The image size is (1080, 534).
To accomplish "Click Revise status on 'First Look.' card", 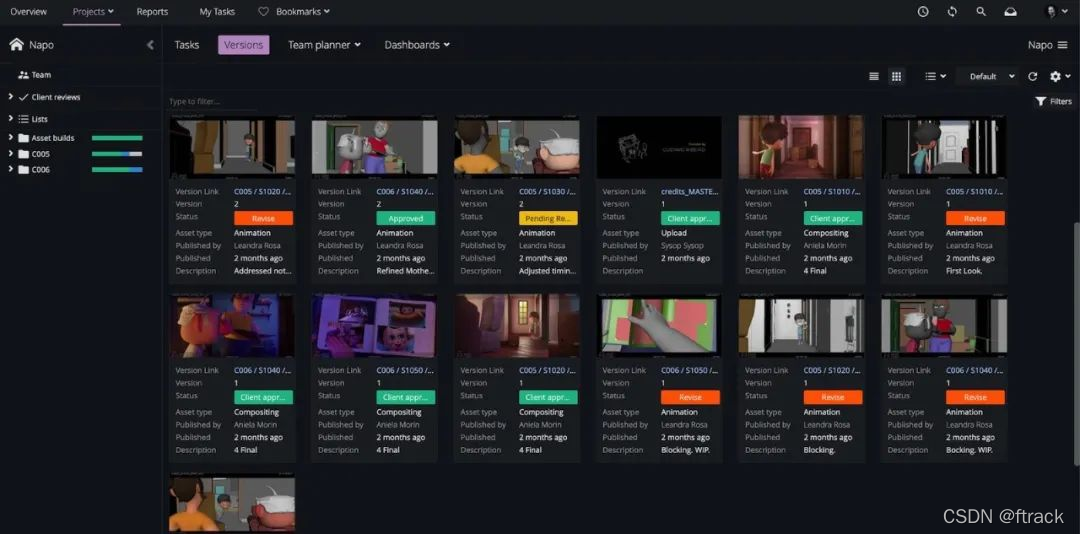I will tap(975, 218).
